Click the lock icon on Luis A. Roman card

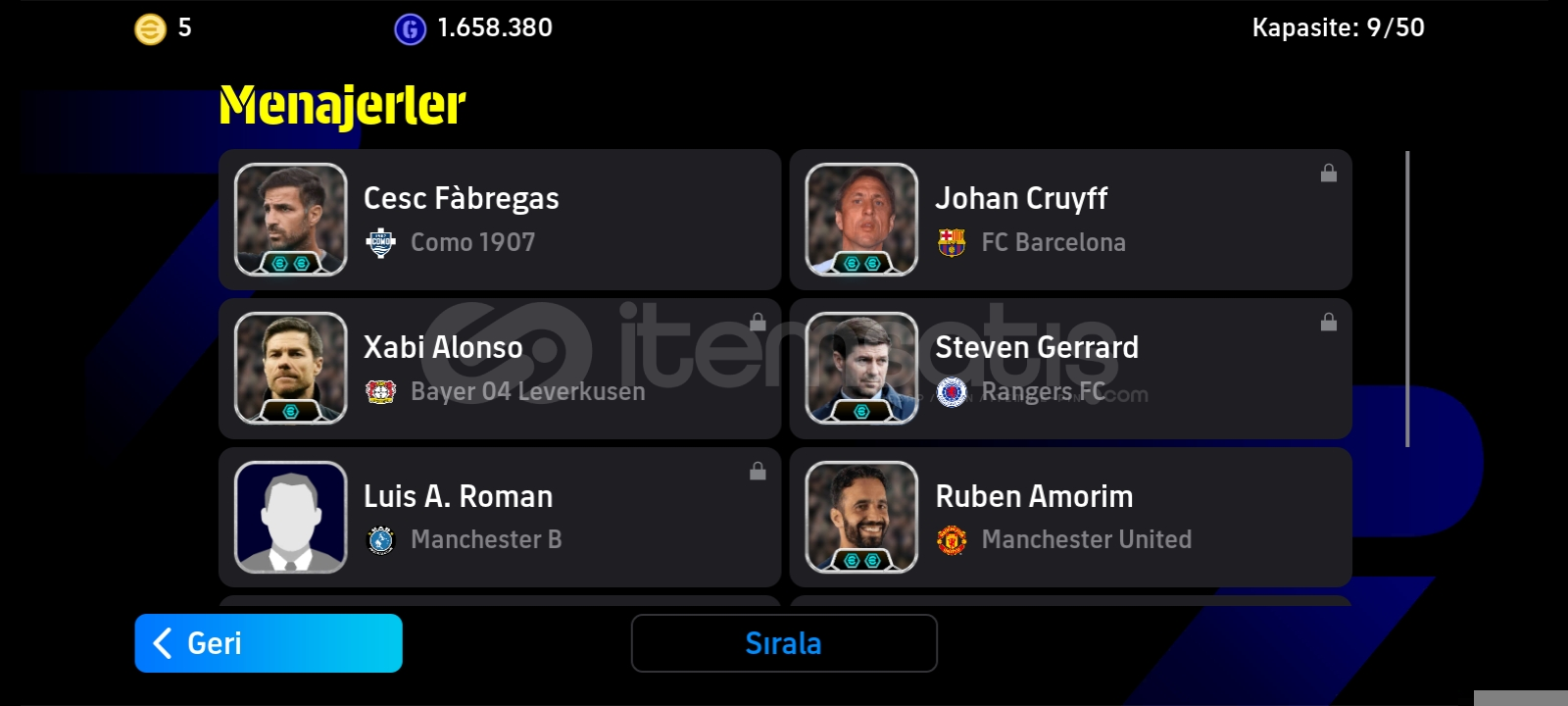coord(758,472)
